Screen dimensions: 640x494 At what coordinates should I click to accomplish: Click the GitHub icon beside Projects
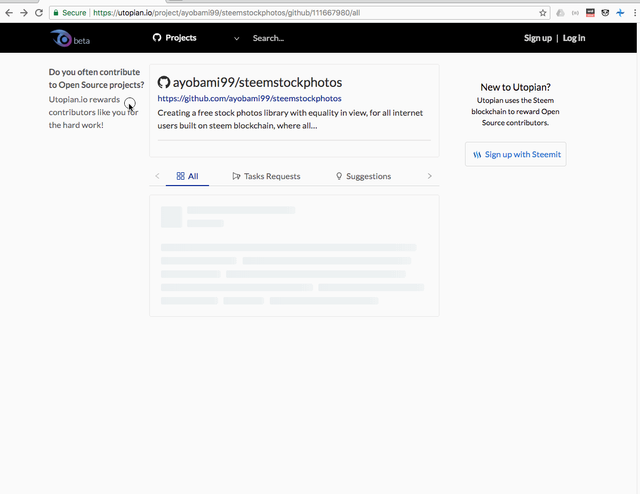tap(157, 38)
